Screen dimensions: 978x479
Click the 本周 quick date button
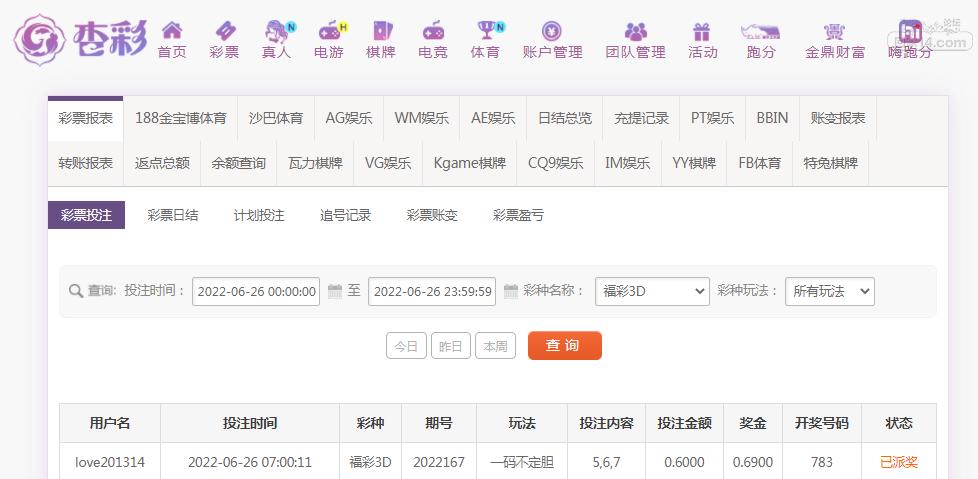click(495, 346)
